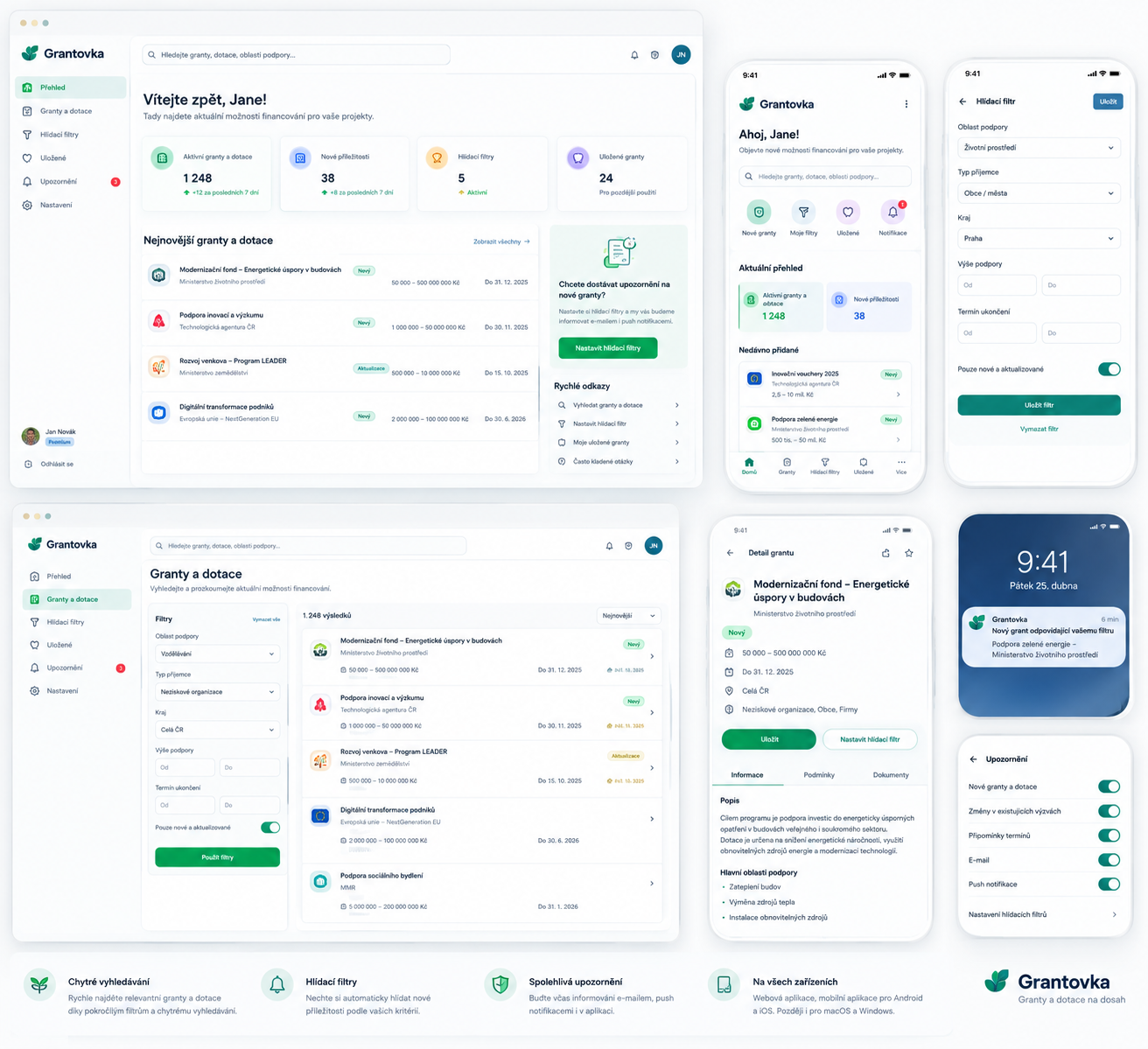Tap Moje filtry funnel icon on mobile home
The height and width of the screenshot is (1049, 1148).
(803, 212)
